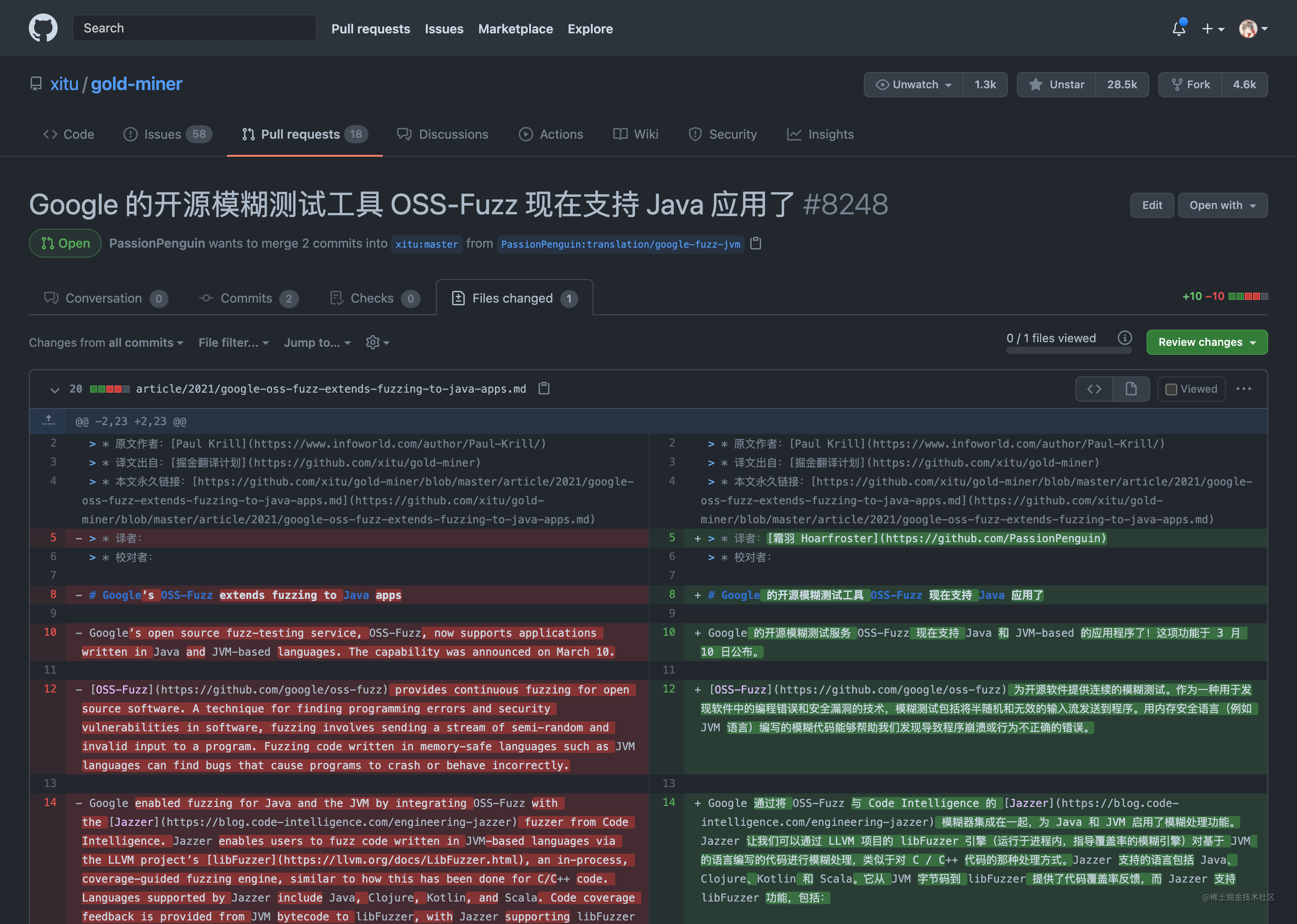Click the Fork button
This screenshot has width=1297, height=924.
1190,84
